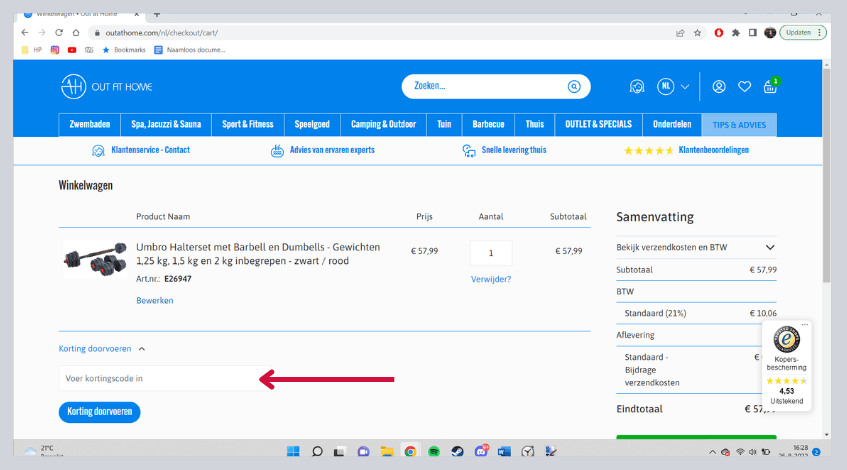Click the Bewerken link under product

(154, 300)
